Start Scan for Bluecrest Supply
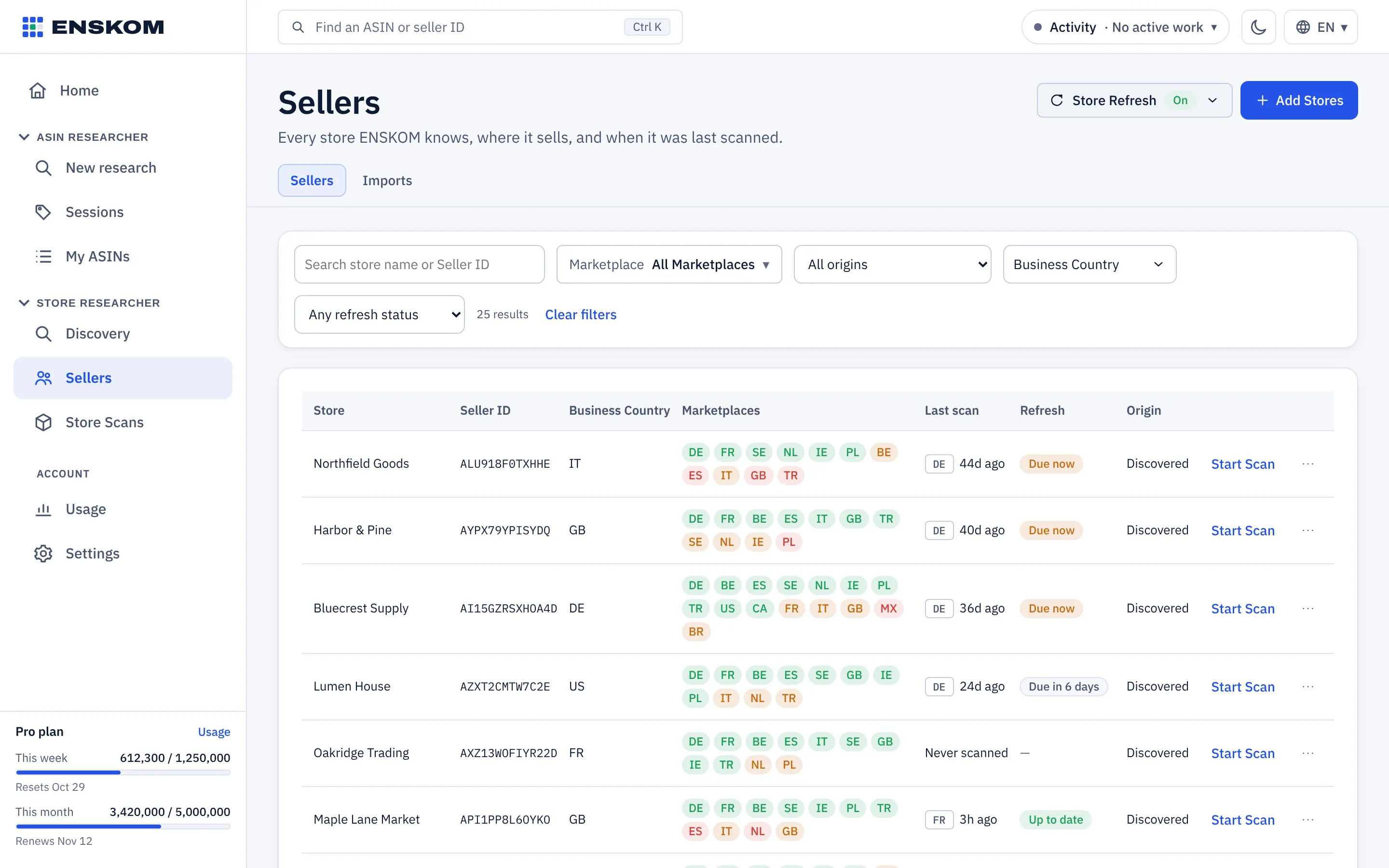 pos(1243,609)
